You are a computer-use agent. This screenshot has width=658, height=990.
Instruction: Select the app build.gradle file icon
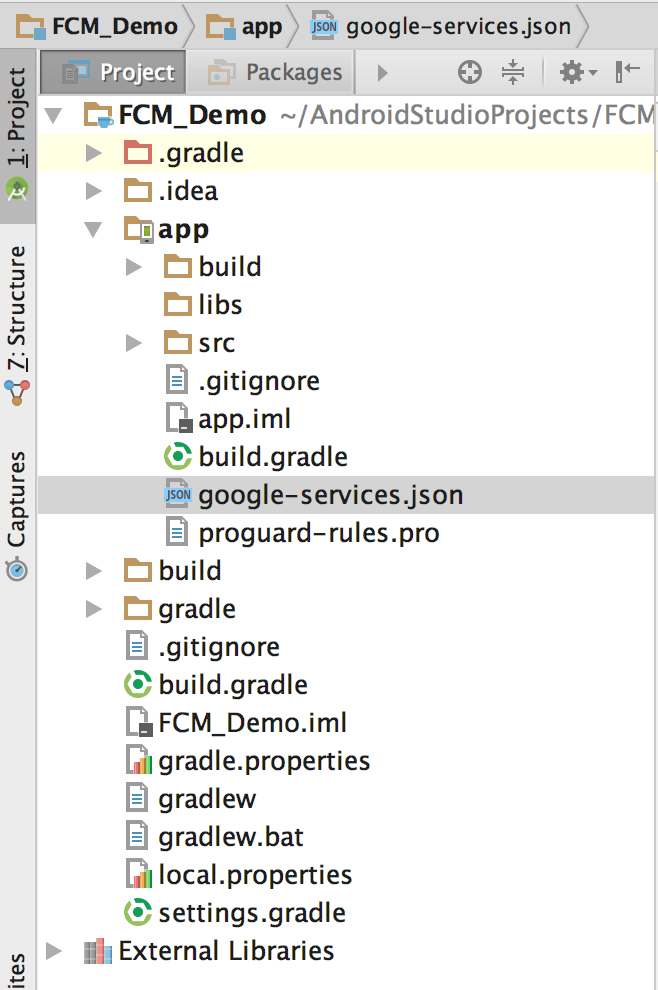pyautogui.click(x=177, y=456)
